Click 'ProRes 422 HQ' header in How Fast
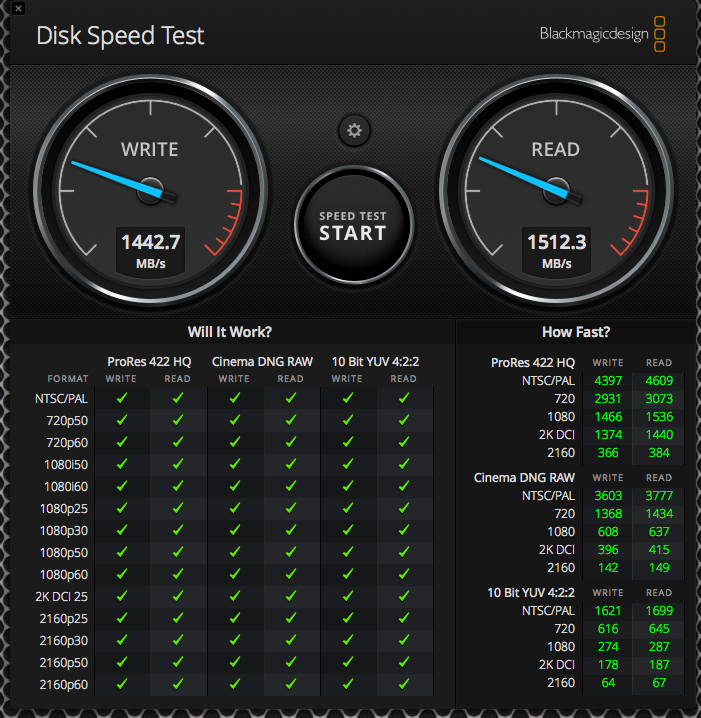701x718 pixels. click(x=533, y=363)
